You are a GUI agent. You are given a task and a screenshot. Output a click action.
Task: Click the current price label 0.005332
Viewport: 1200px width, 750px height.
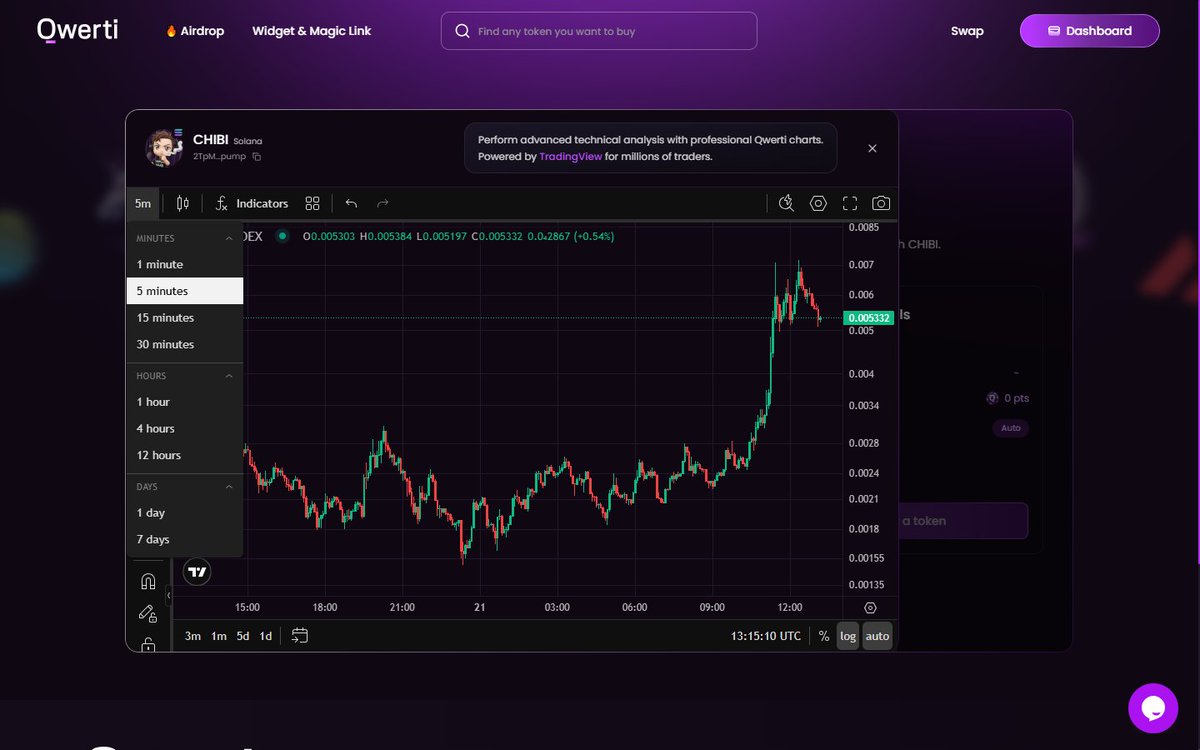coord(868,318)
